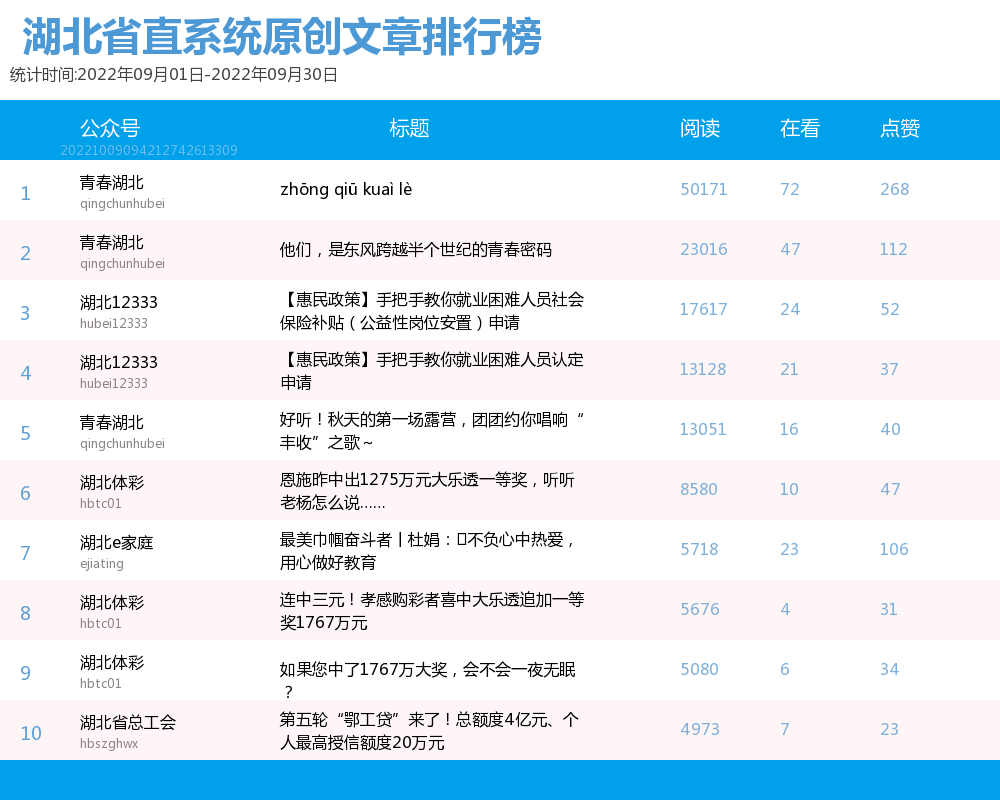Select the 点赞 column header
1000x800 pixels.
pos(900,128)
